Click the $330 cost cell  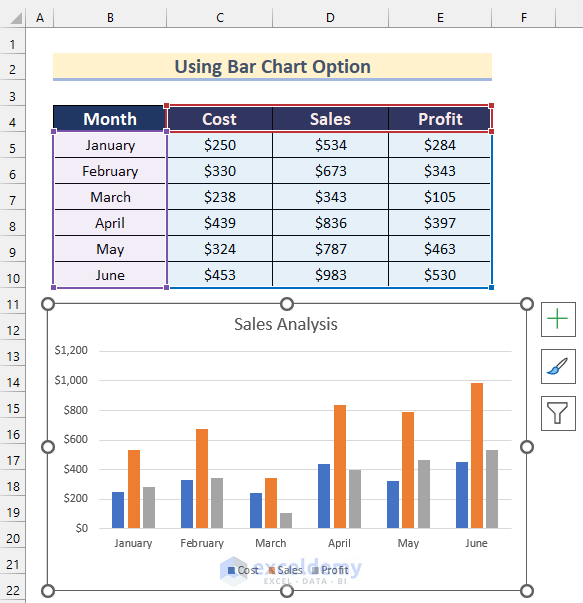[220, 171]
